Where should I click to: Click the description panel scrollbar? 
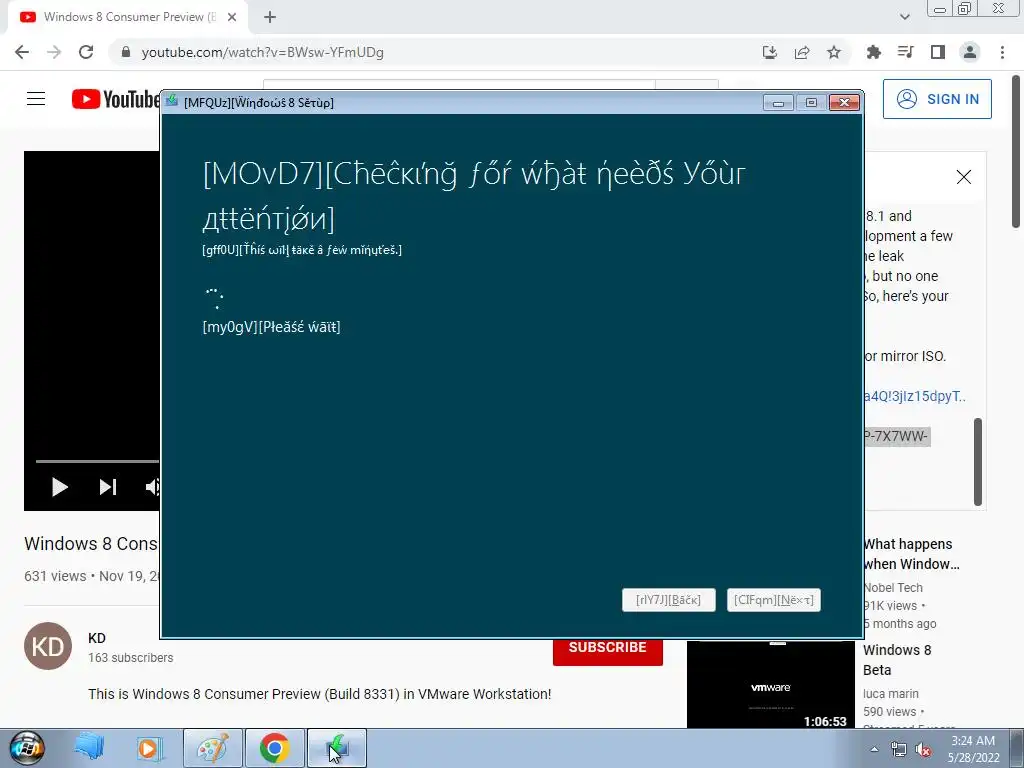point(978,462)
